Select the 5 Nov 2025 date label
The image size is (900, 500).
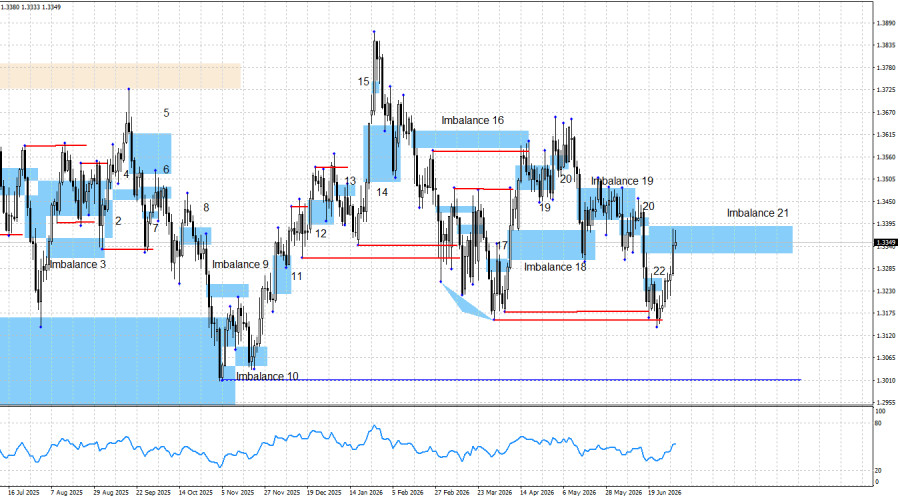[238, 493]
